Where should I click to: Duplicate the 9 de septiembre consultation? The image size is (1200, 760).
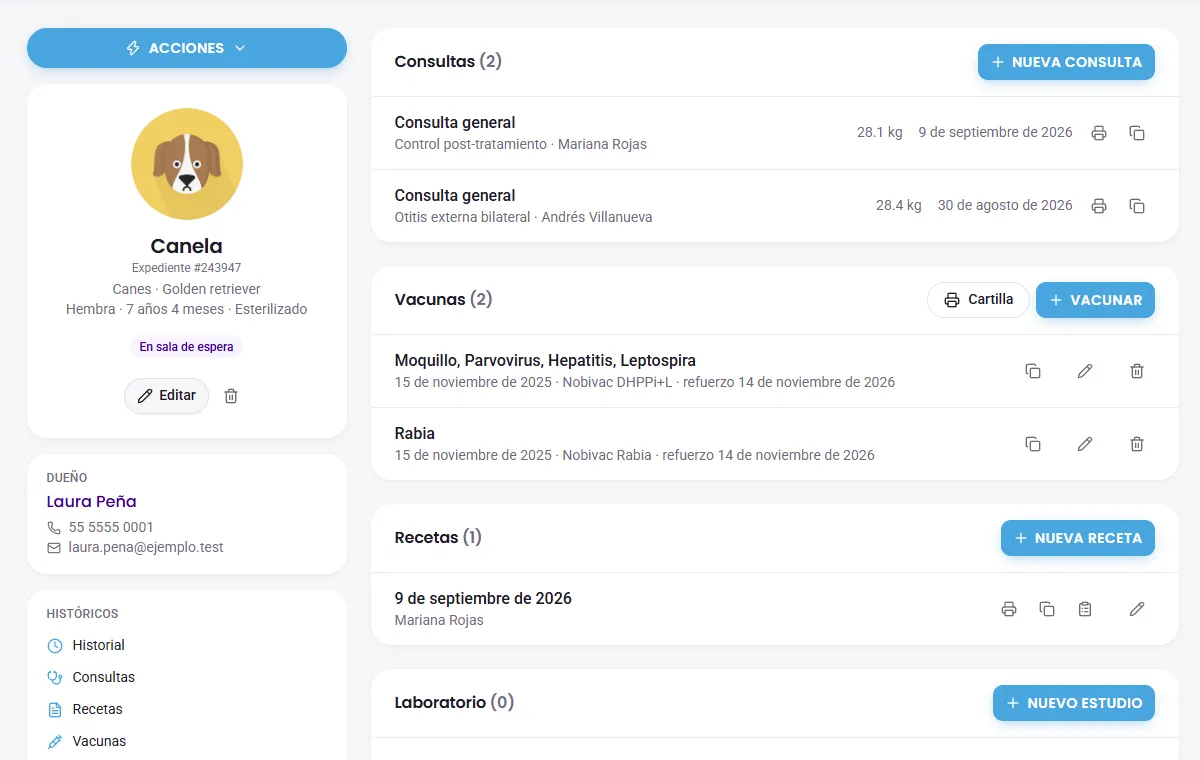point(1137,133)
